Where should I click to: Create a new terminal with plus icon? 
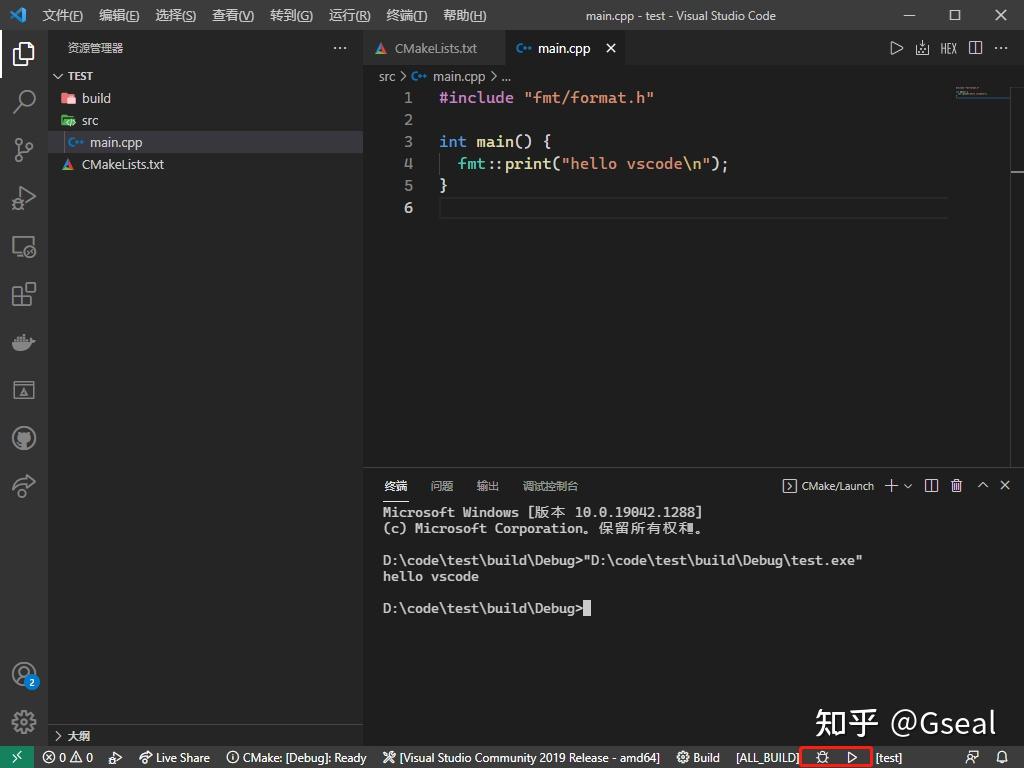tap(891, 485)
